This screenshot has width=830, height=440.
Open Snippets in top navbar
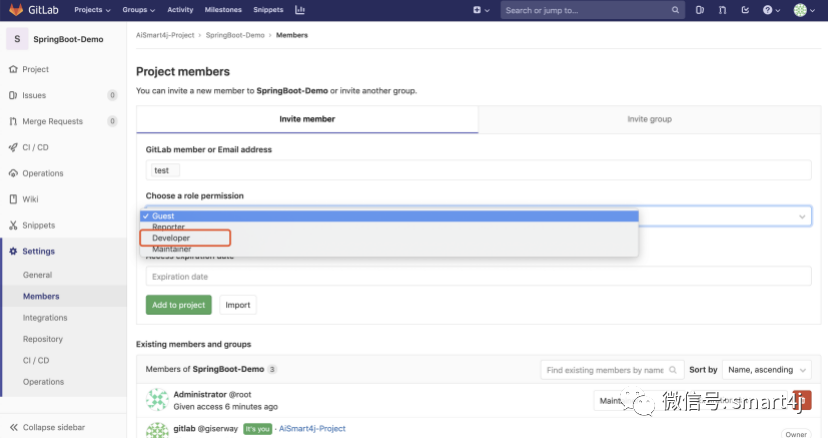coord(268,10)
